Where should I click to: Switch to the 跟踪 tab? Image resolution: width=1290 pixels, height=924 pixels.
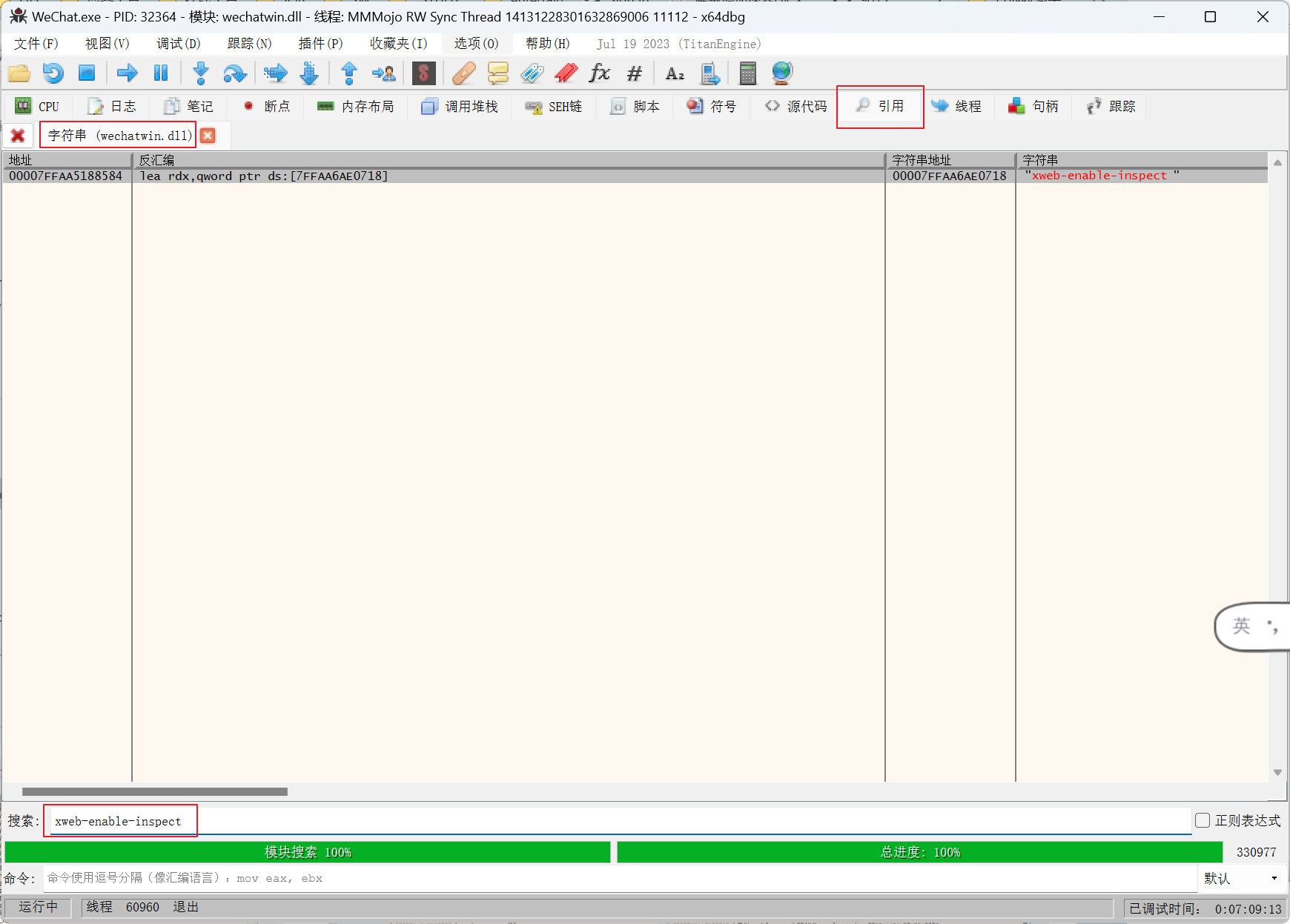click(1111, 107)
